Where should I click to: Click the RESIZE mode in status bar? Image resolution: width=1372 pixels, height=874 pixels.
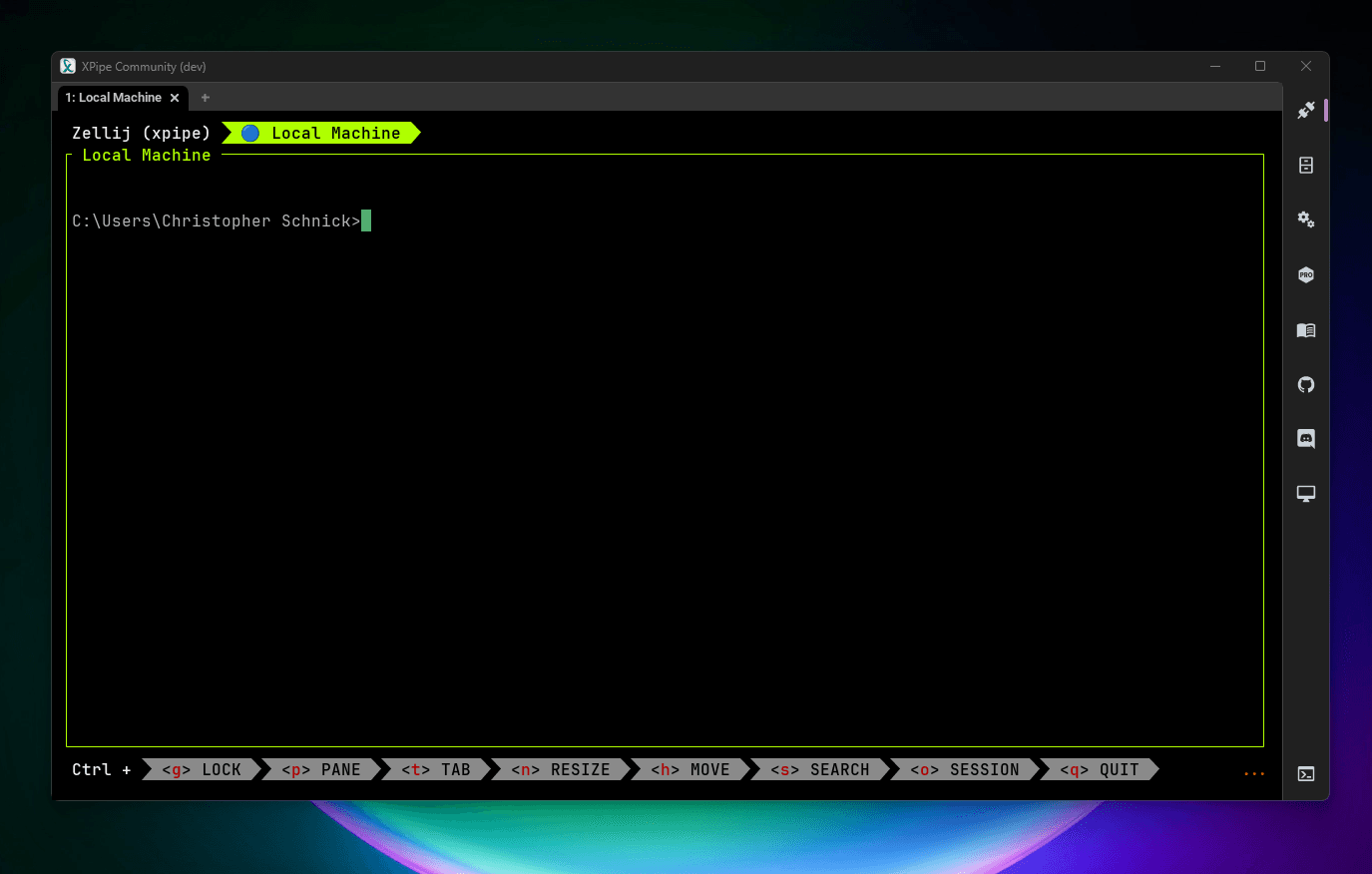(x=561, y=769)
